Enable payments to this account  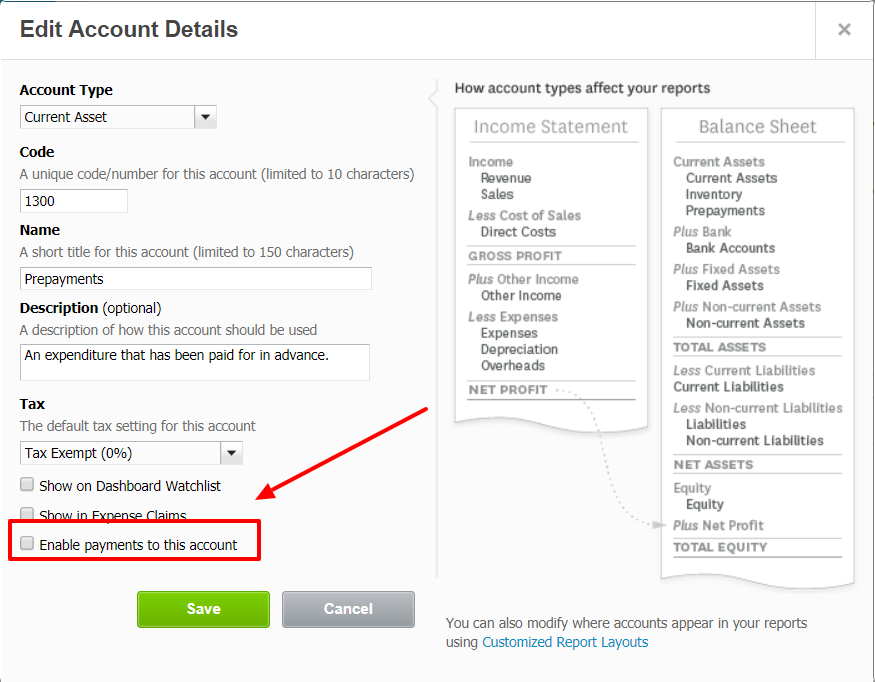(26, 543)
